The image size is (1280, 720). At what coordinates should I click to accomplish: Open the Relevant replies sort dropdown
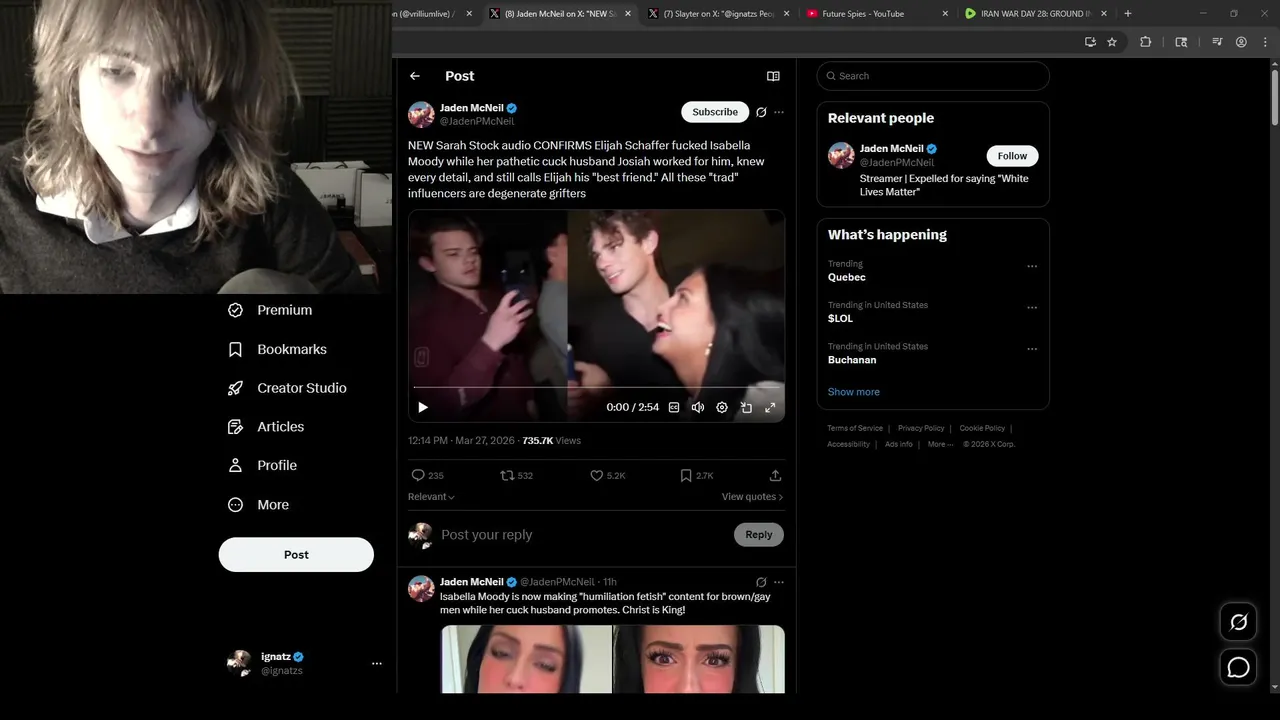coord(431,497)
